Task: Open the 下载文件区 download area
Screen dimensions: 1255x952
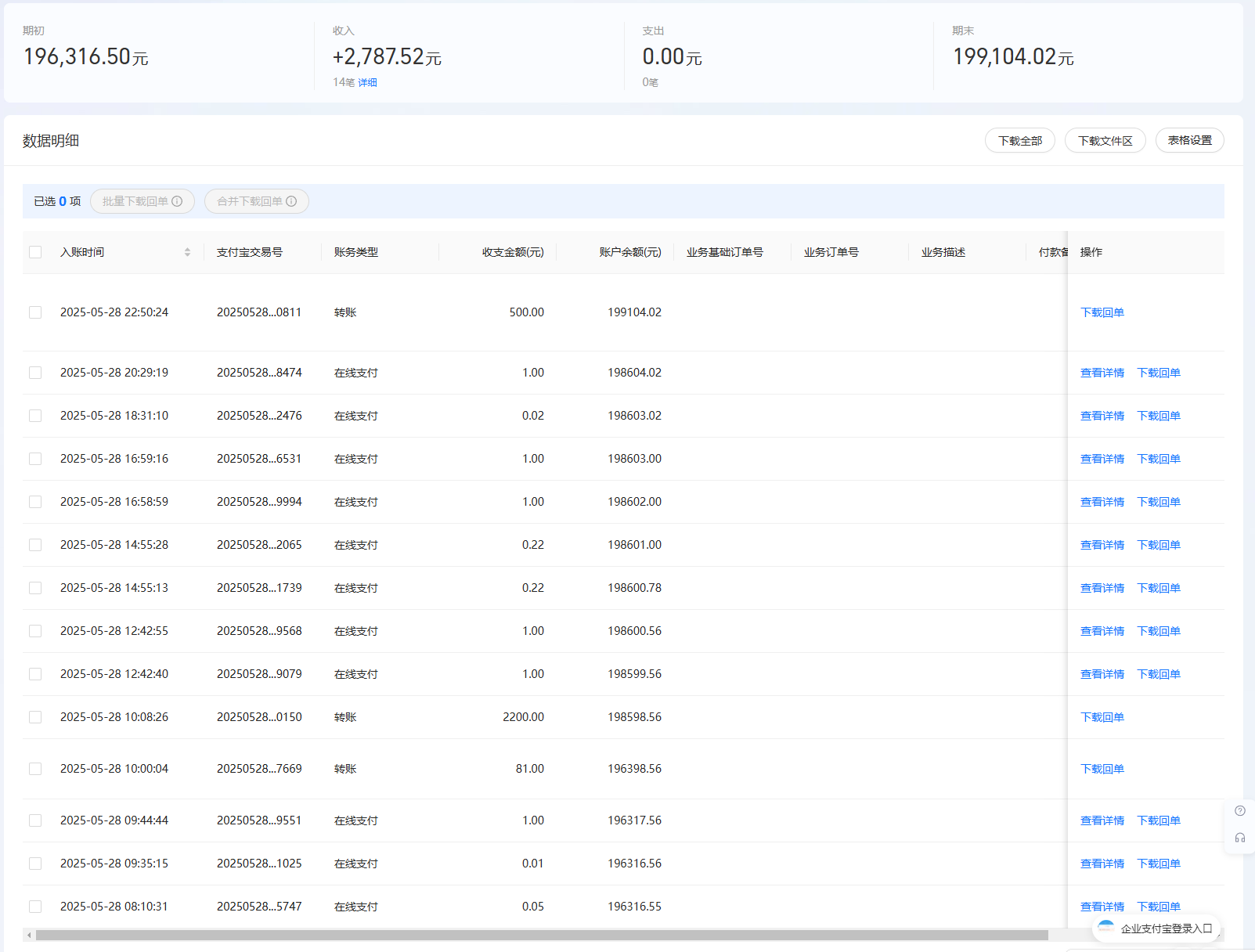Action: coord(1105,141)
